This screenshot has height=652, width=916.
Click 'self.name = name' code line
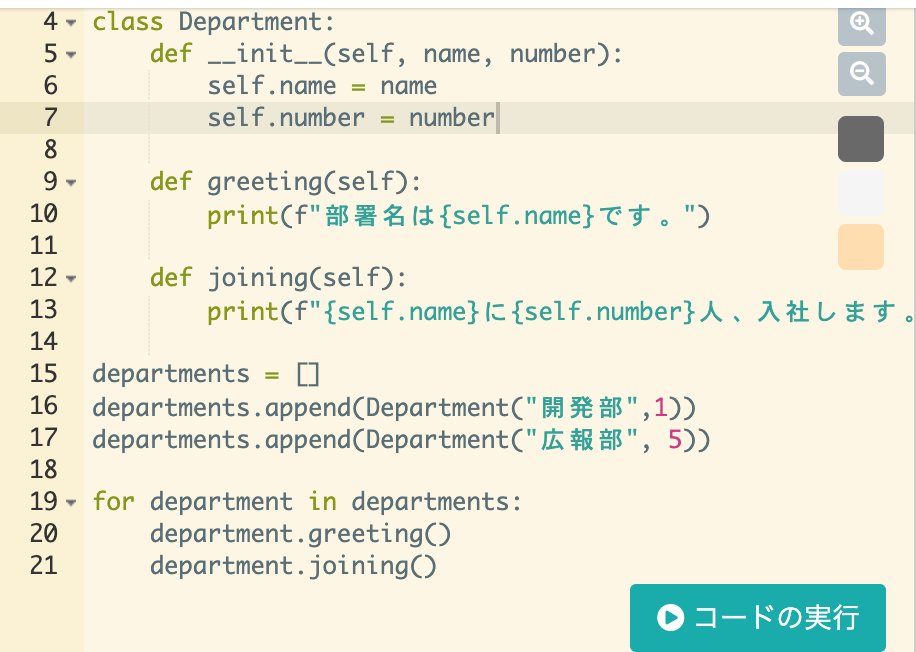(322, 86)
